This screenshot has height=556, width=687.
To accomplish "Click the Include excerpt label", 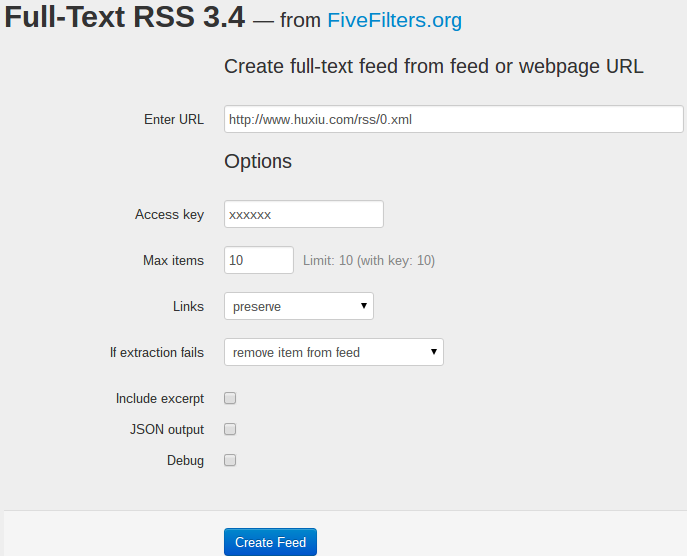I will point(159,398).
